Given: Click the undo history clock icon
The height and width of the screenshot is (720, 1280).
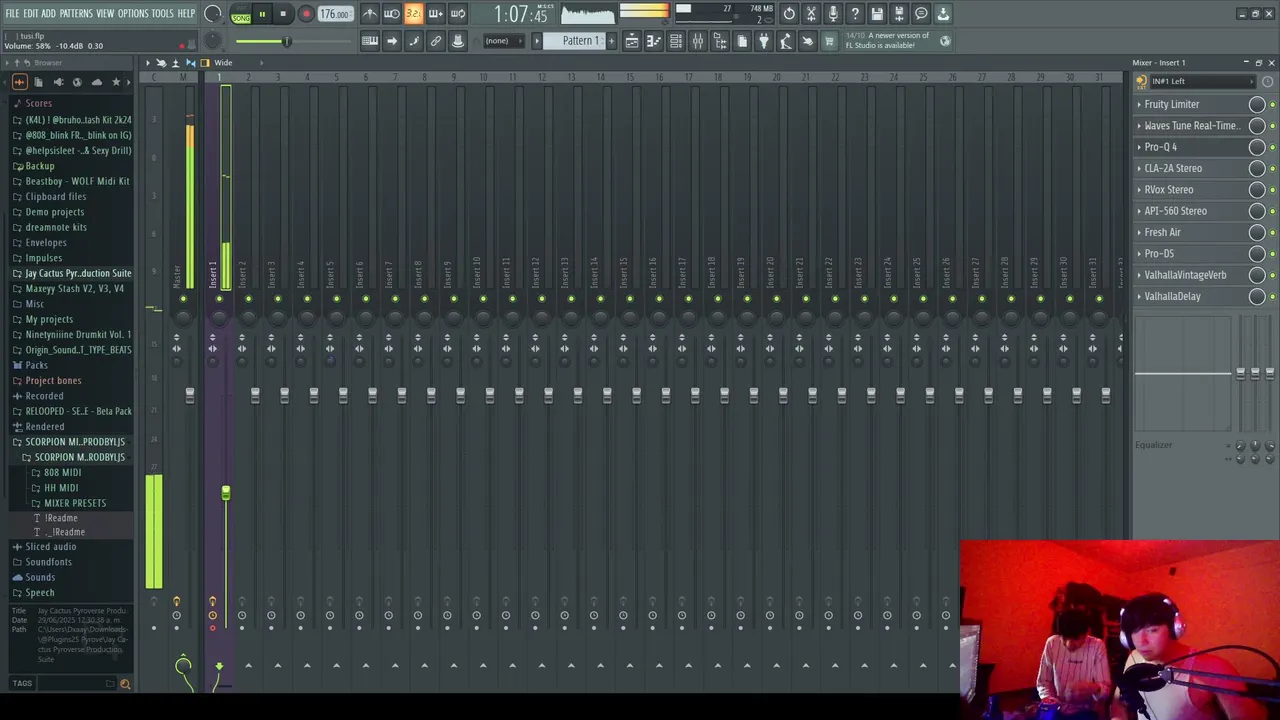Looking at the screenshot, I should point(789,14).
